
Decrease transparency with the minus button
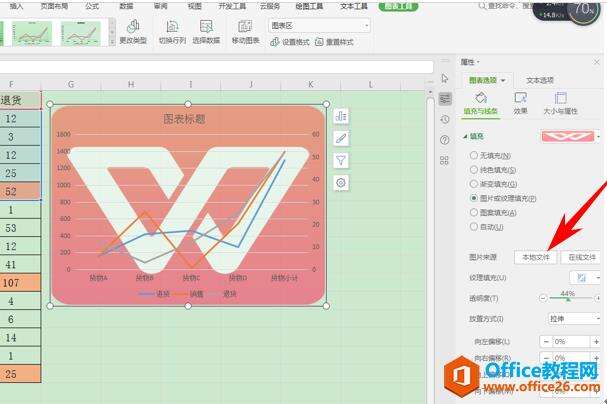543,298
